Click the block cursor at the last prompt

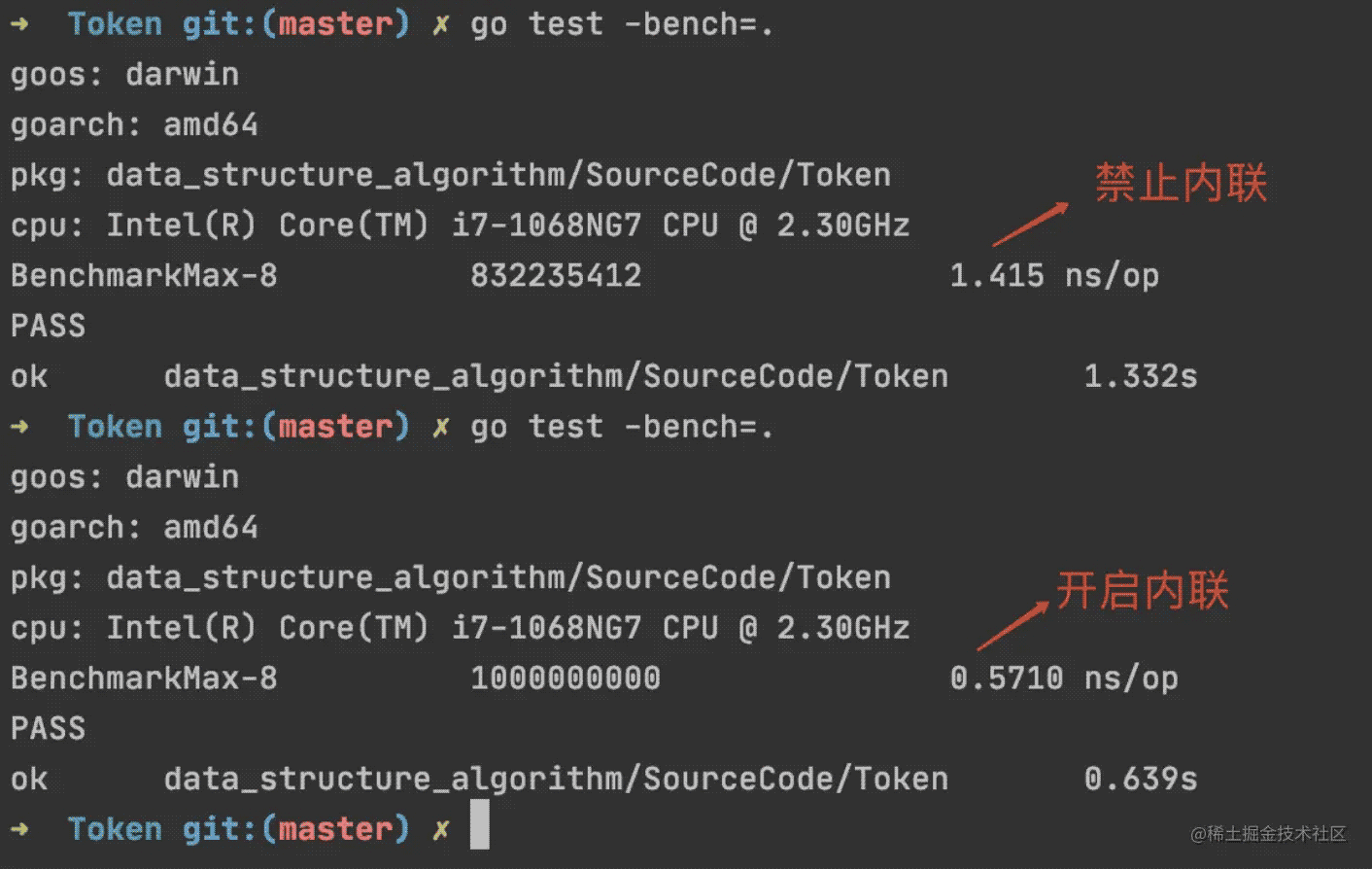(x=479, y=825)
